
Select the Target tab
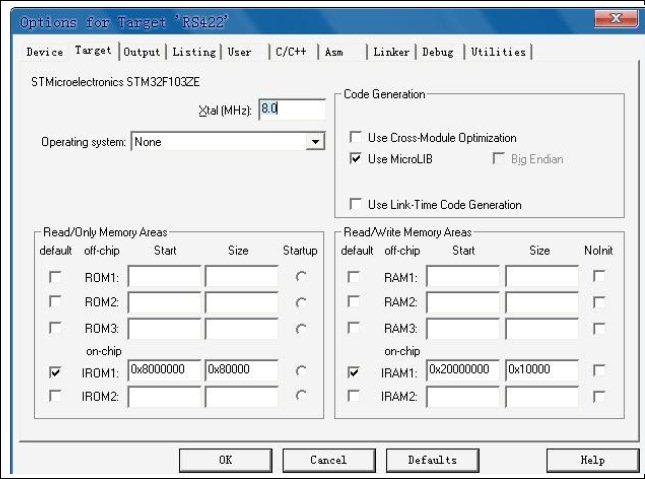(93, 51)
